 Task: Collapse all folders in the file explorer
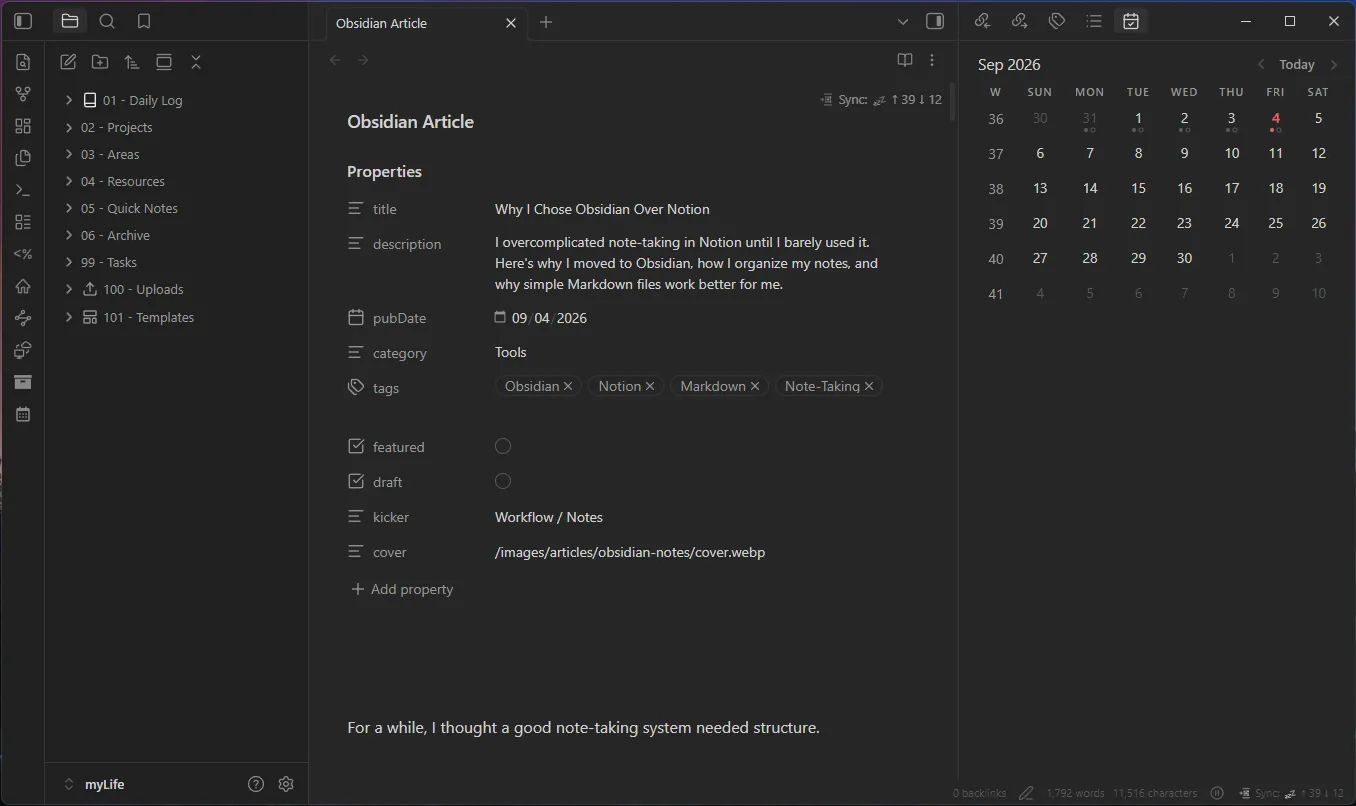196,62
